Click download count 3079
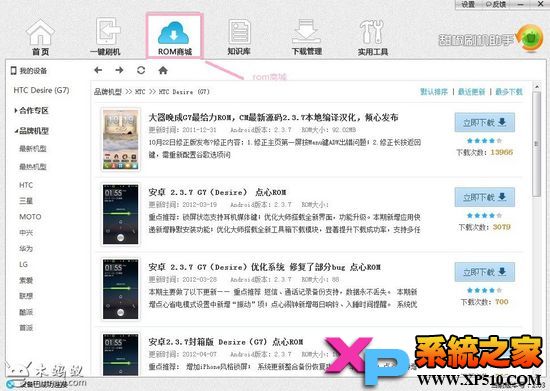Image resolution: width=550 pixels, height=391 pixels. [x=502, y=227]
